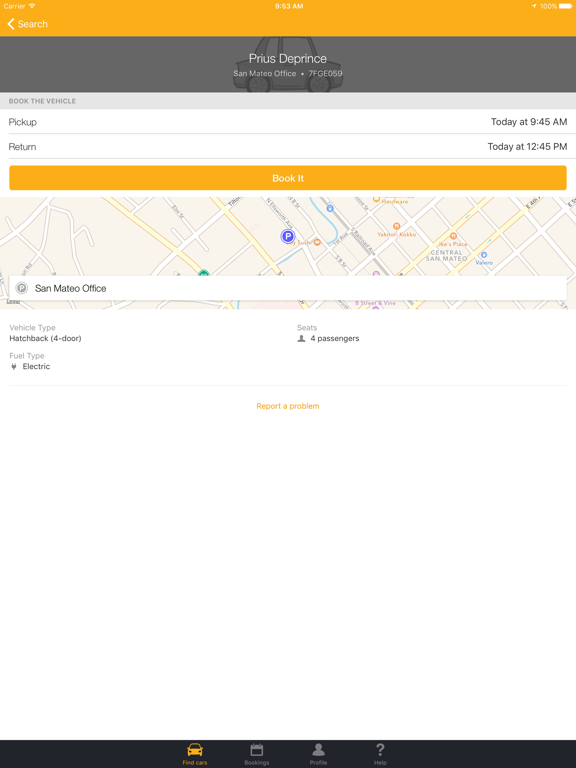Click the green transit marker on map
Image resolution: width=576 pixels, height=768 pixels.
point(204,273)
